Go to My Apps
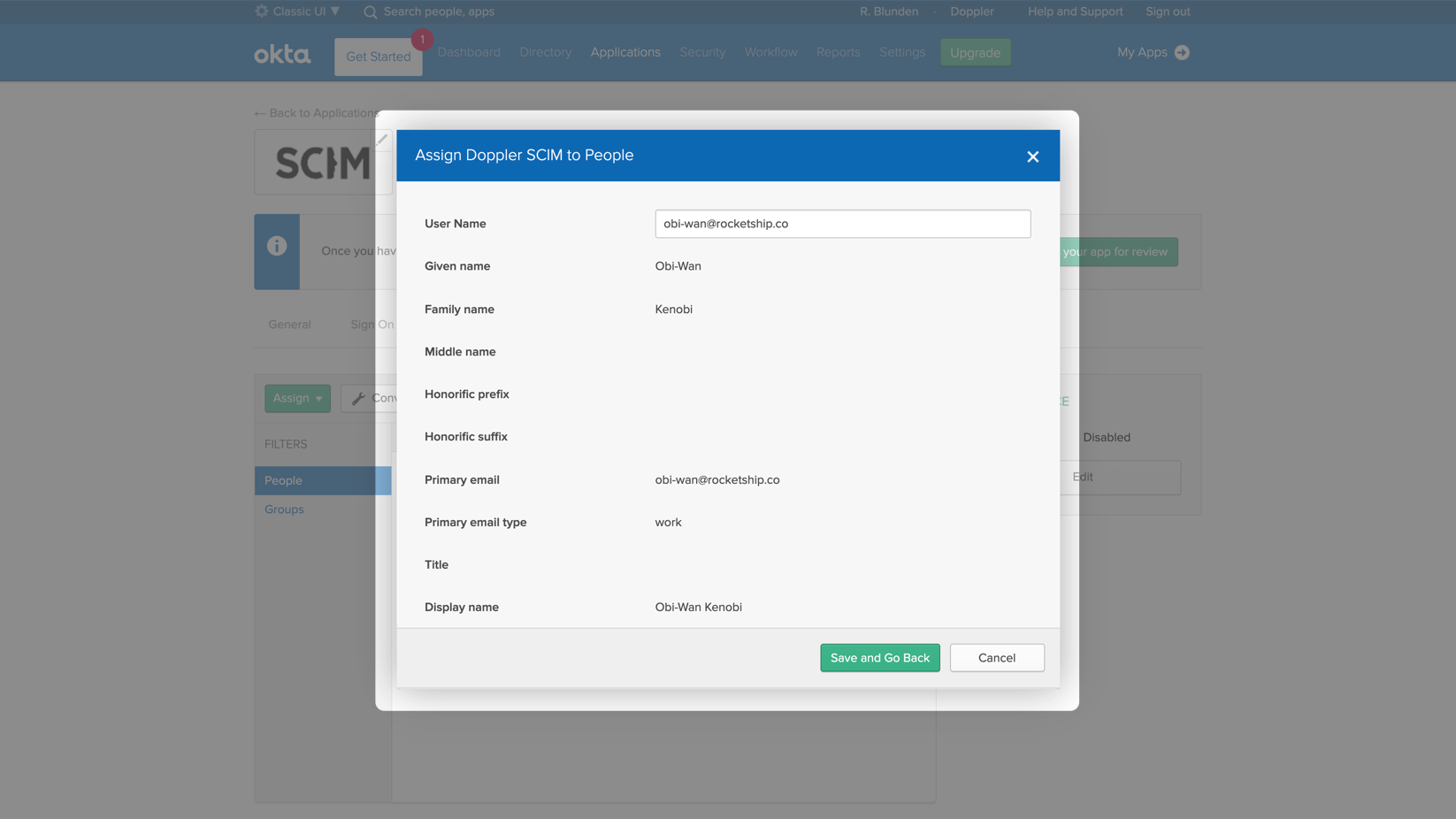Screen dimensions: 1456x819 click(1141, 52)
